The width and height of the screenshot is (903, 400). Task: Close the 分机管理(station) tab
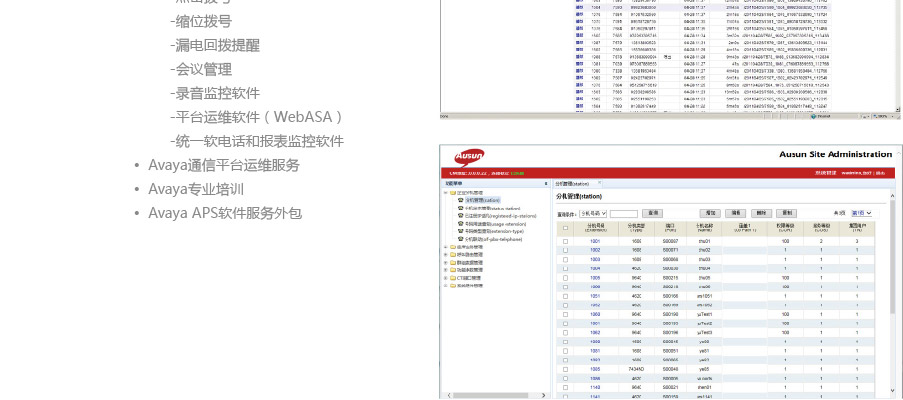pos(601,184)
